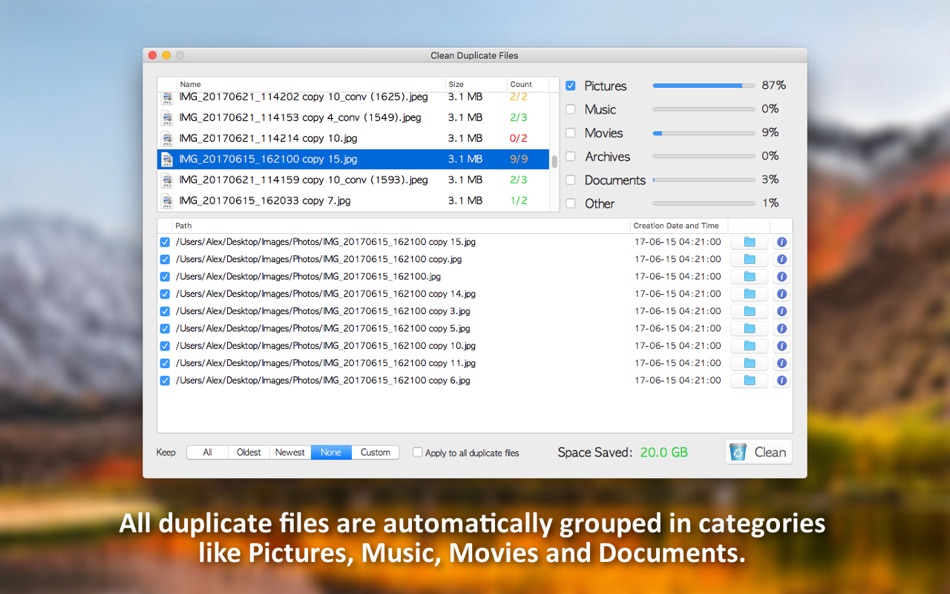950x594 pixels.
Task: Sort list by Count column header
Action: coord(527,84)
